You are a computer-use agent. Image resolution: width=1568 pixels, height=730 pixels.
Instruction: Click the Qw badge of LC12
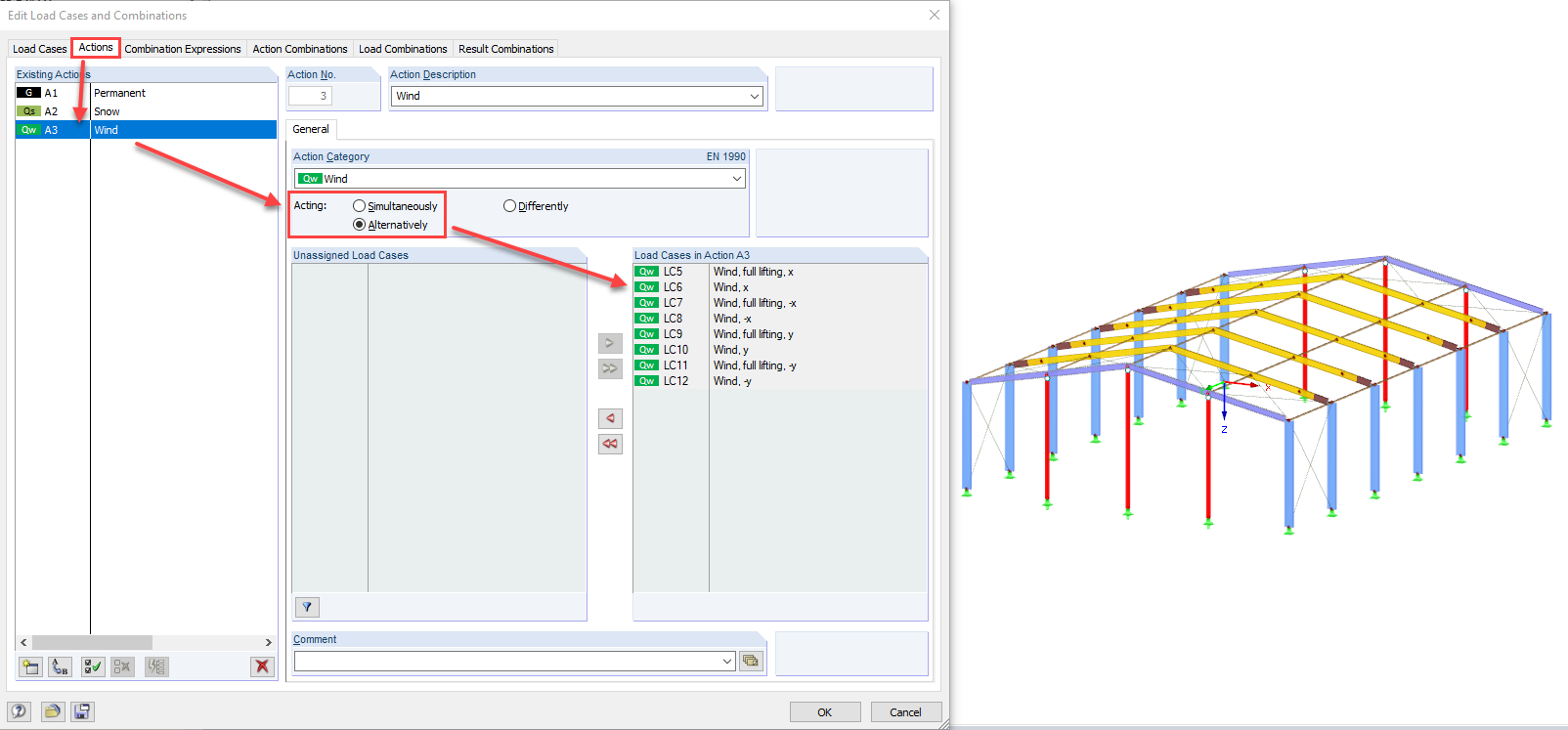pyautogui.click(x=646, y=381)
